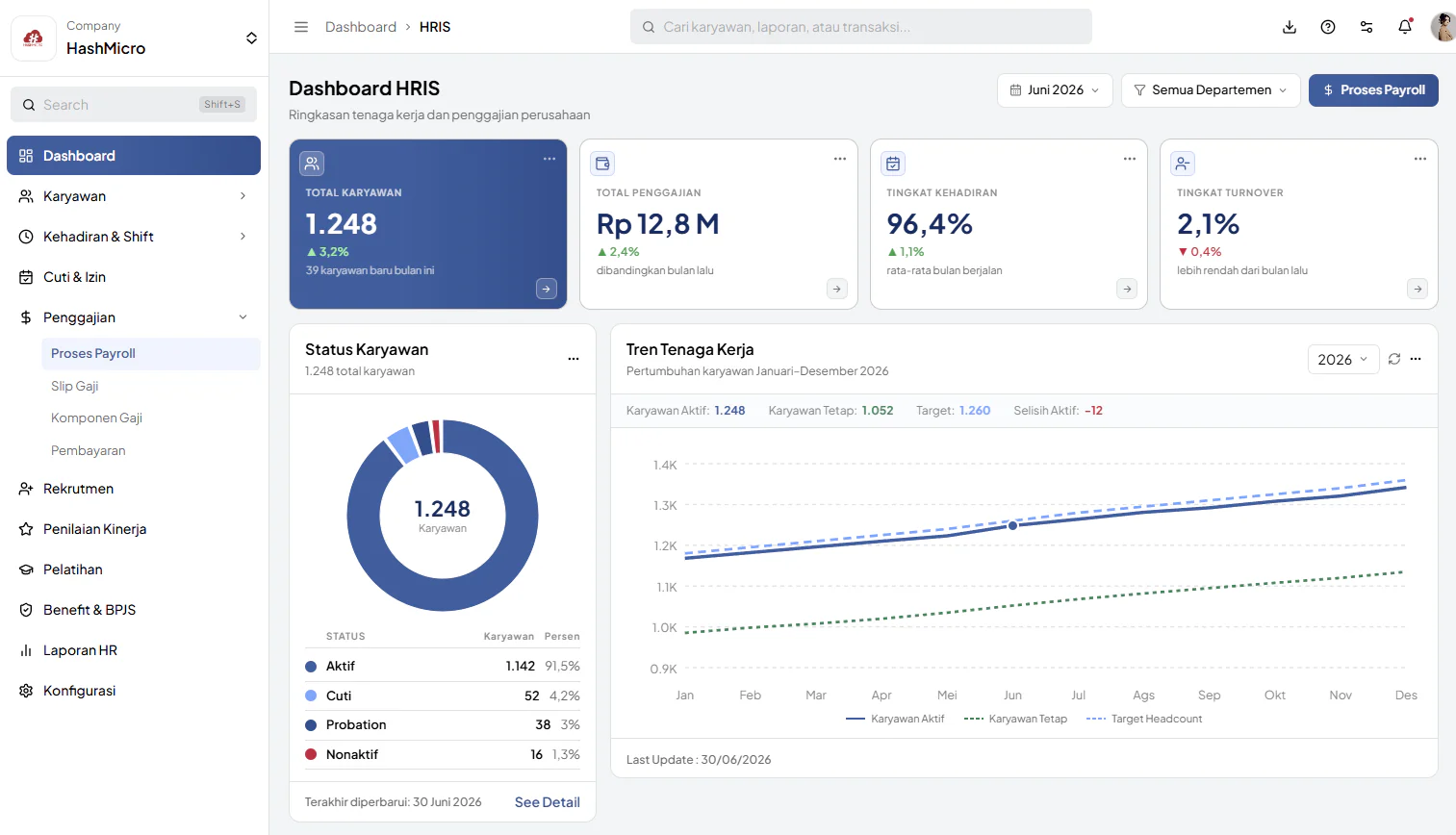
Task: Click the filter settings sliders icon
Action: point(1367,27)
